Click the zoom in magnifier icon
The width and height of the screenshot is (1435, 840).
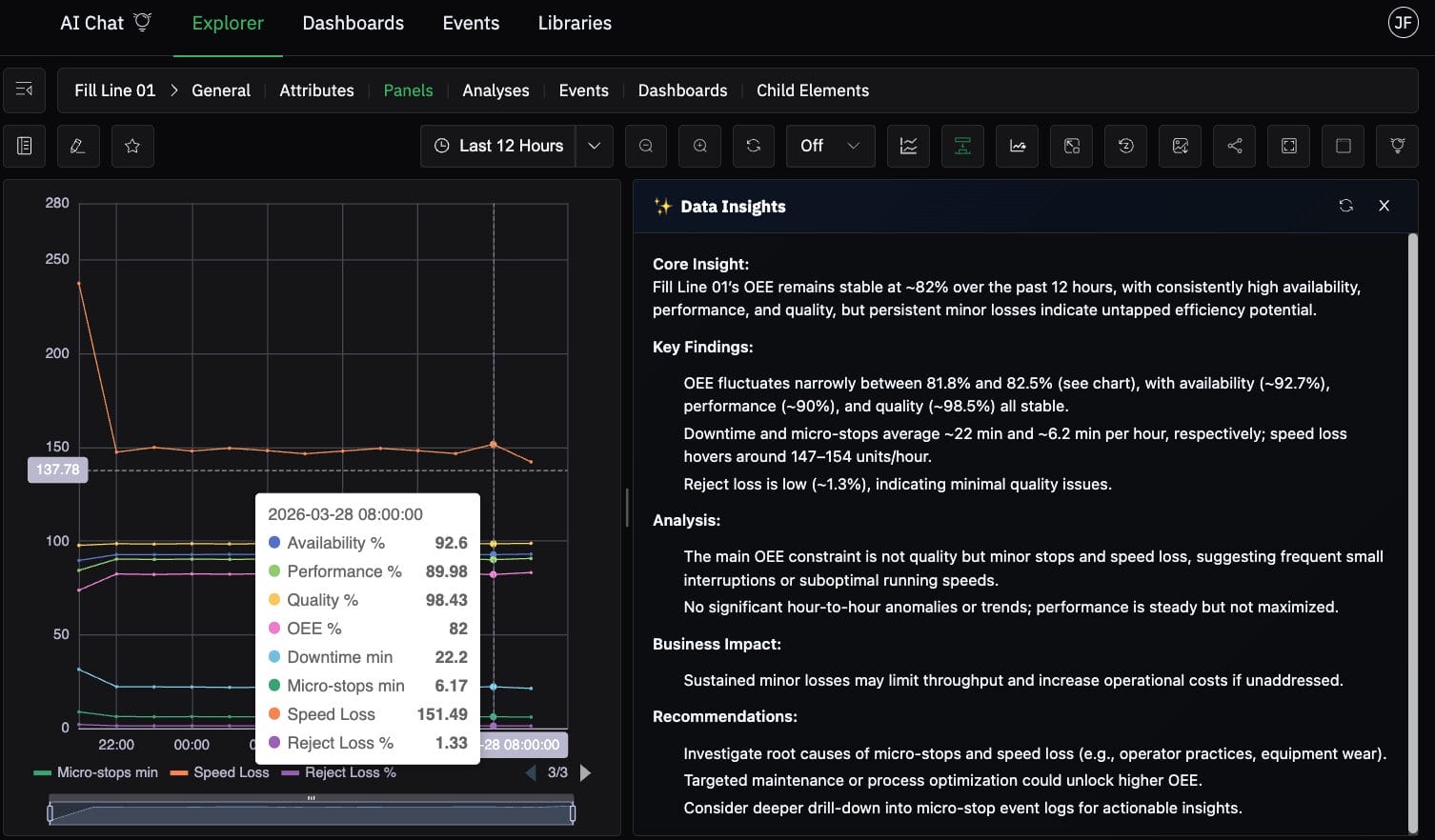coord(700,146)
